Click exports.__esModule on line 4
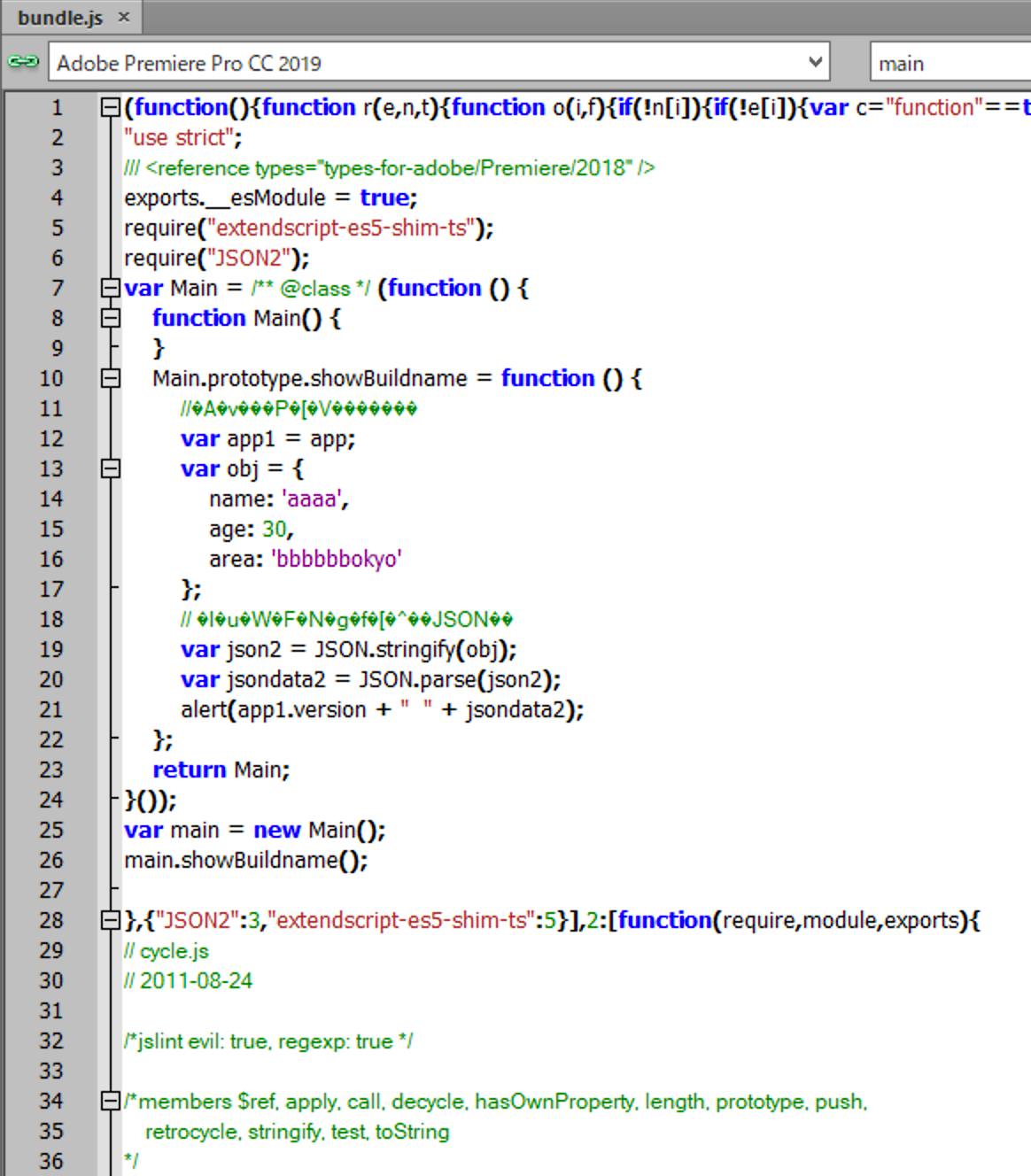The image size is (1031, 1176). point(225,198)
